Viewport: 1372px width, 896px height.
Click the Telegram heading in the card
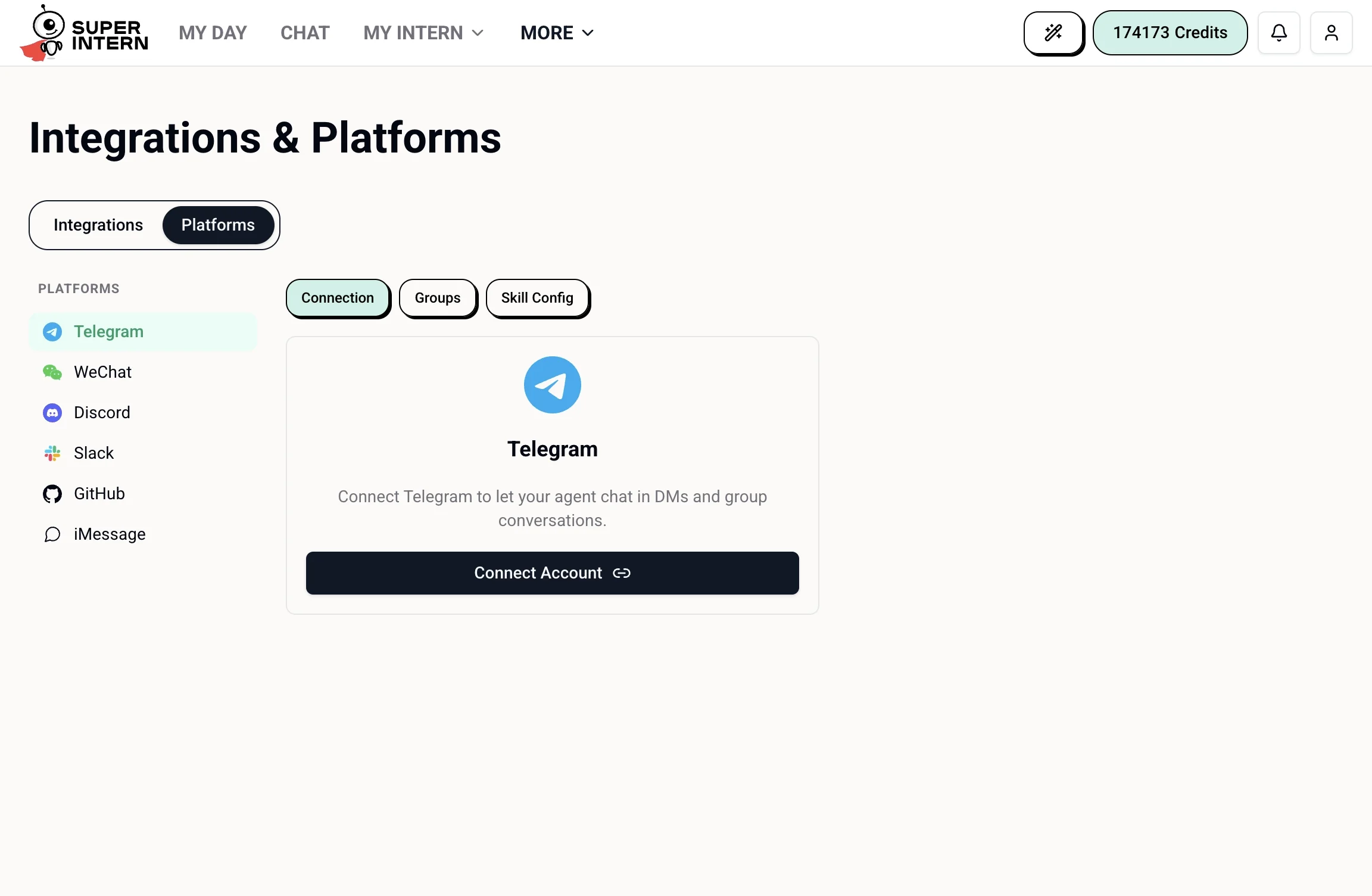pyautogui.click(x=553, y=449)
